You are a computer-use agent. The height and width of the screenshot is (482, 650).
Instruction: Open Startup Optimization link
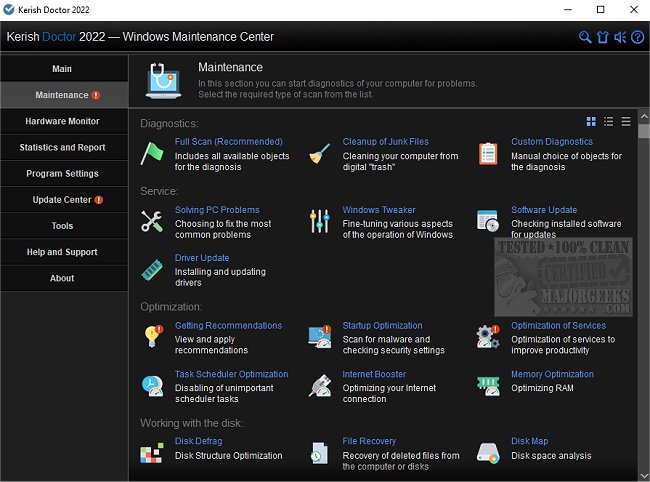pyautogui.click(x=382, y=325)
